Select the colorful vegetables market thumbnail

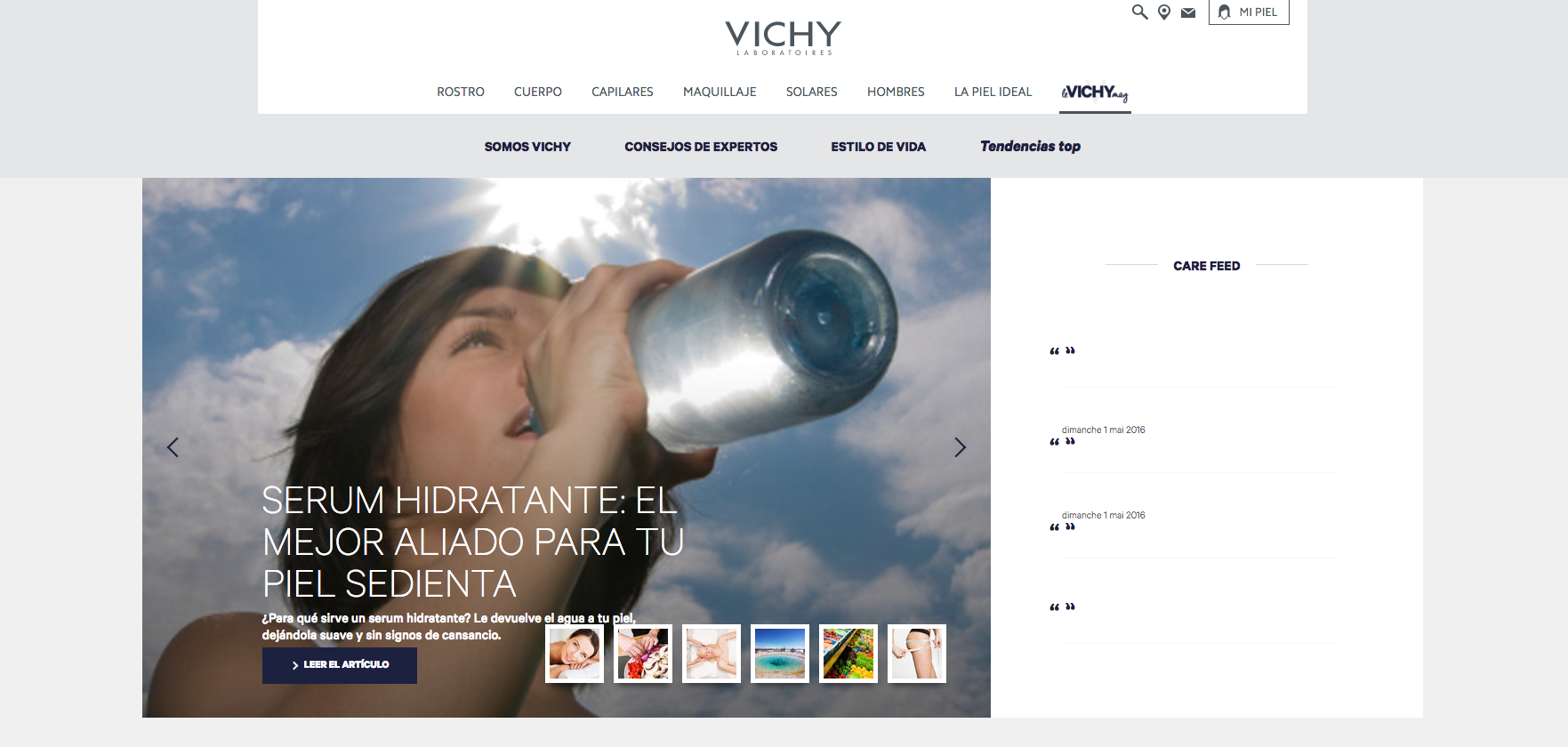tap(848, 654)
